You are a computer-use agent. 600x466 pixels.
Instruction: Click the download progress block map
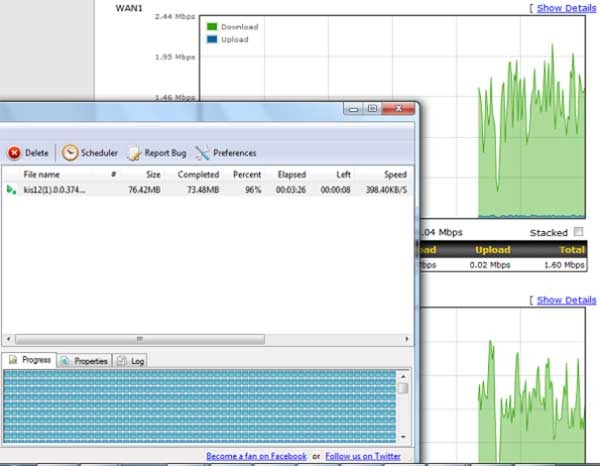(x=200, y=406)
